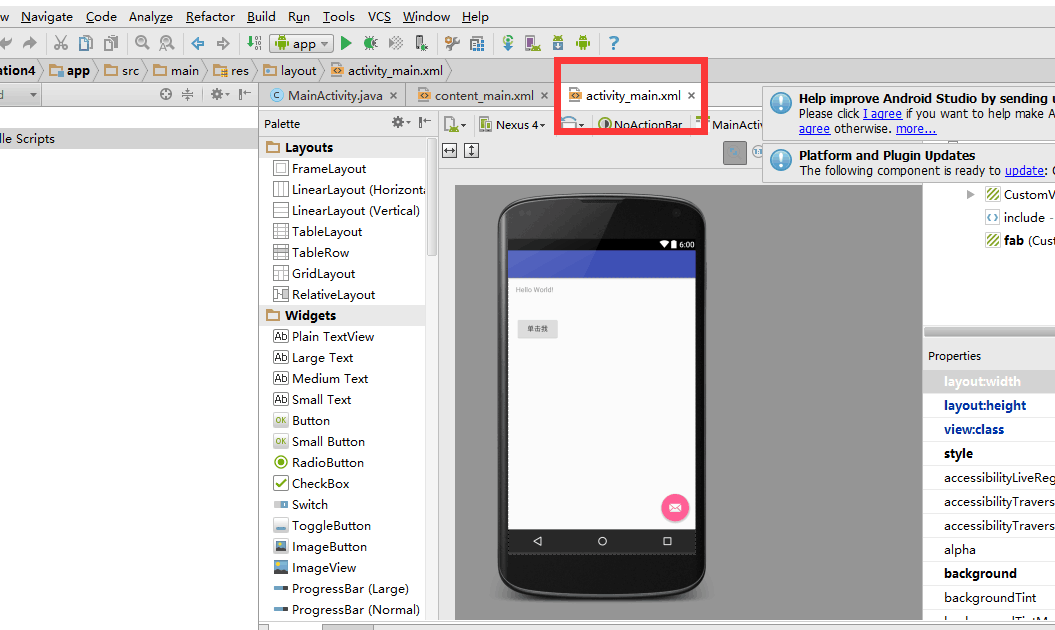Select the include item in component tree
The width and height of the screenshot is (1055, 630).
coord(1020,217)
